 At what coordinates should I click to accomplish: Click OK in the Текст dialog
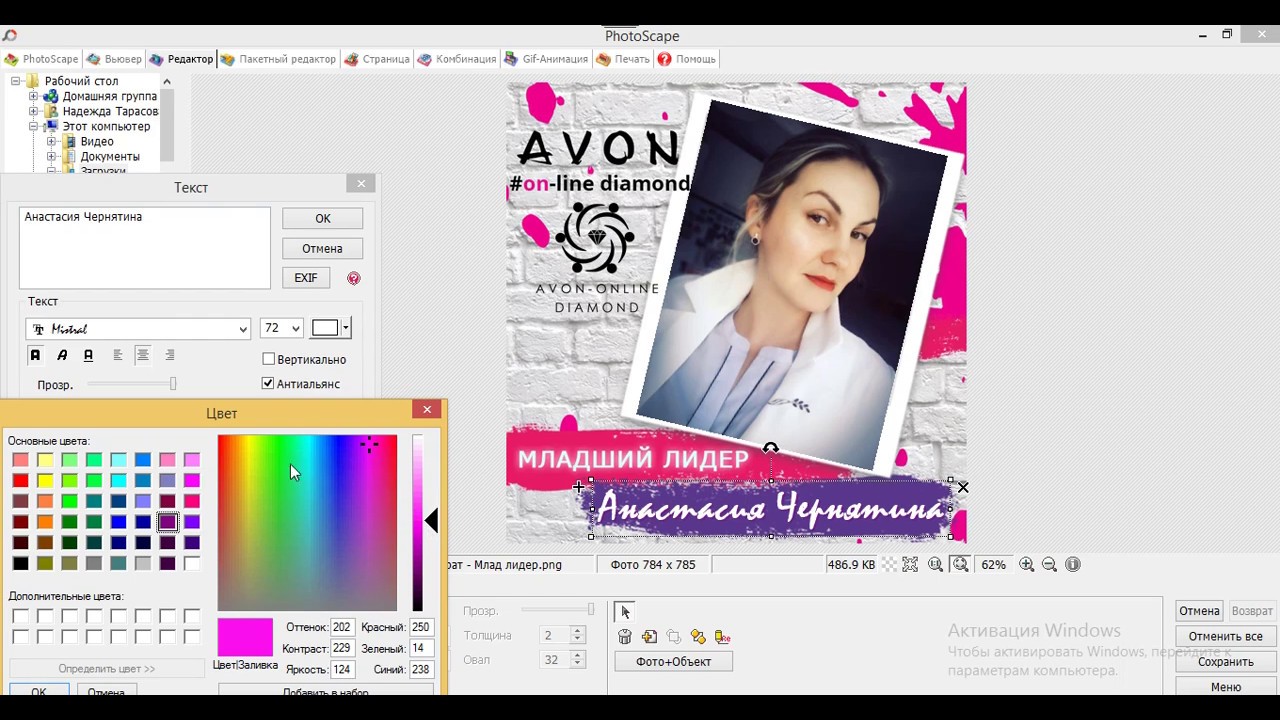tap(322, 218)
